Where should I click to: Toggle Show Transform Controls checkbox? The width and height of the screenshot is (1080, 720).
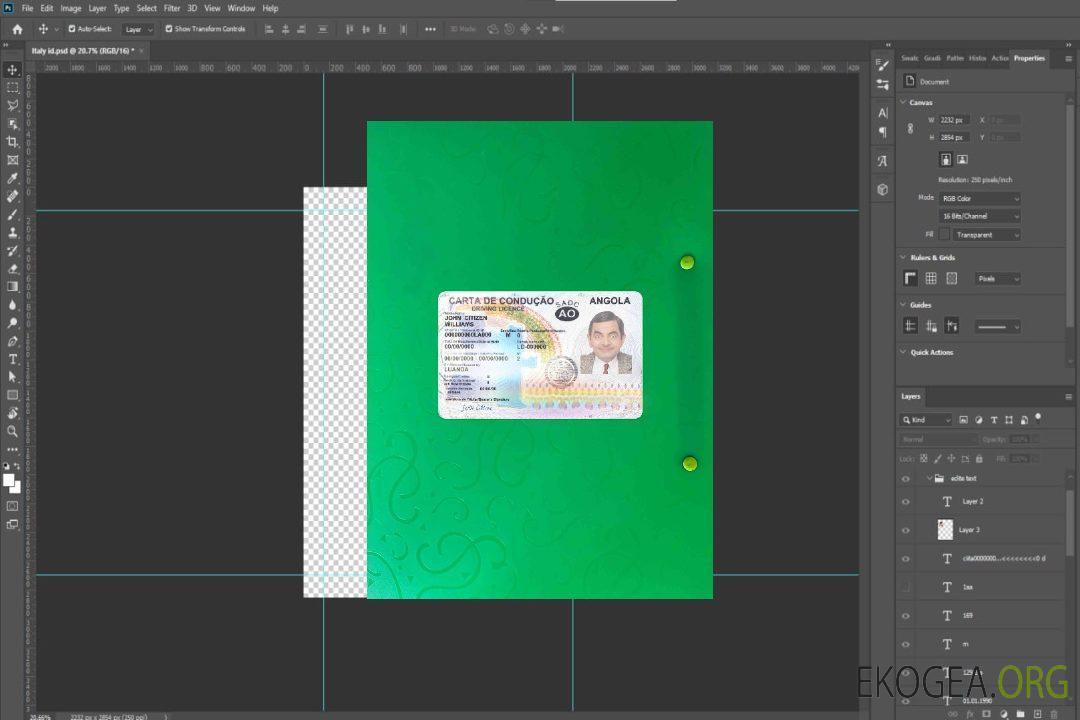169,29
